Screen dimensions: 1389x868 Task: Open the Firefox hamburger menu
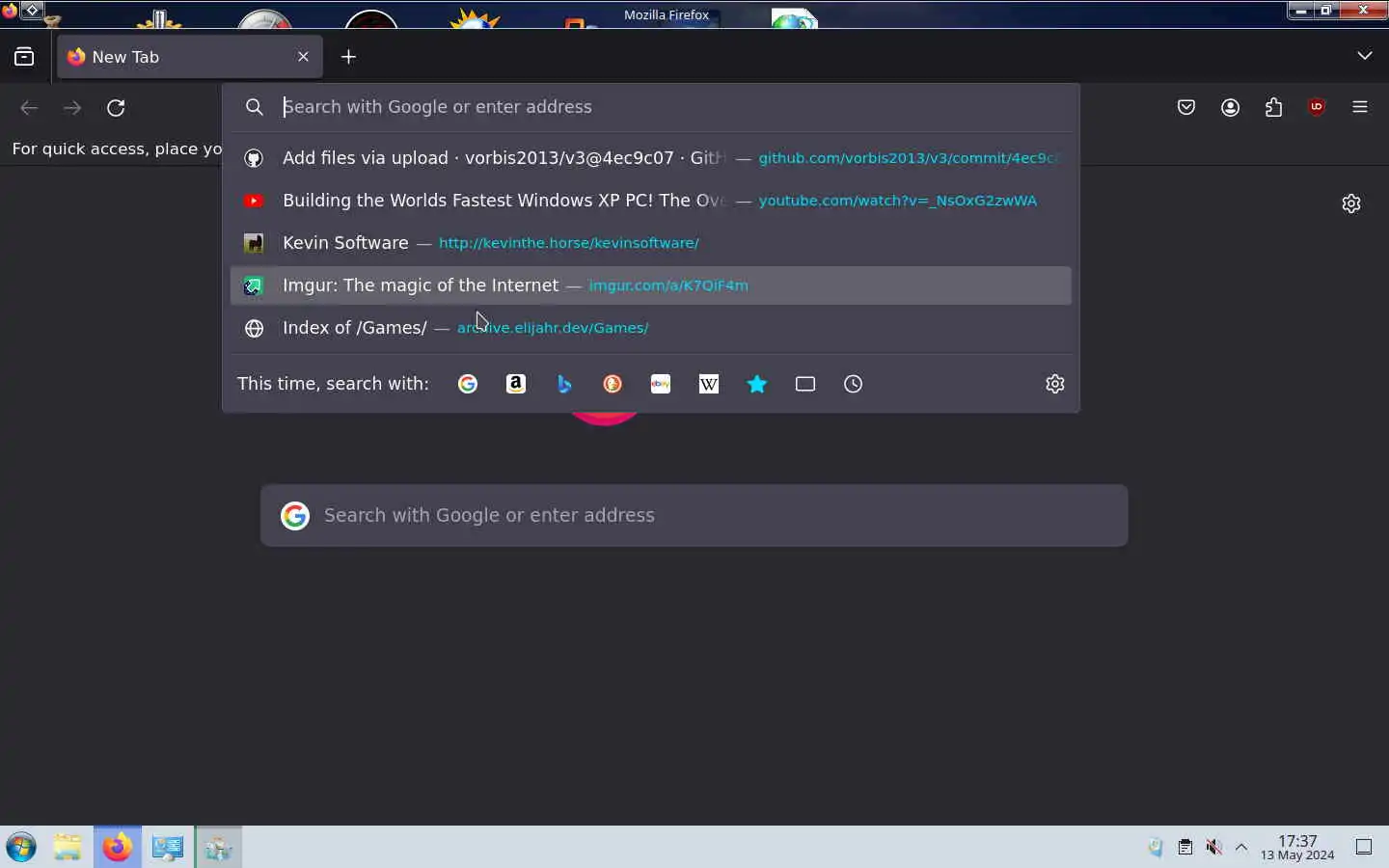(1360, 107)
